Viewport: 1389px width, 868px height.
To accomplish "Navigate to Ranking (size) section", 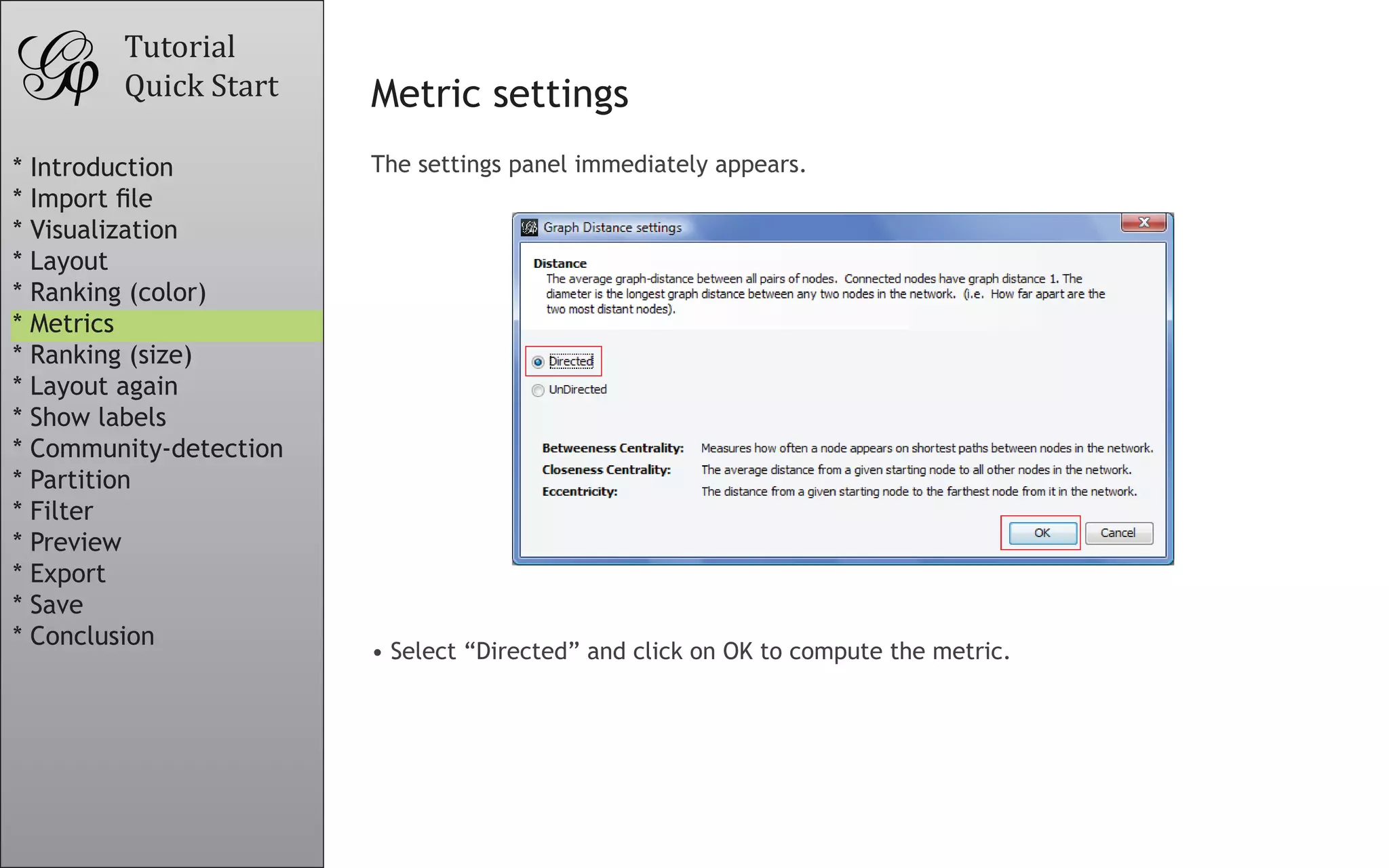I will click(x=111, y=355).
